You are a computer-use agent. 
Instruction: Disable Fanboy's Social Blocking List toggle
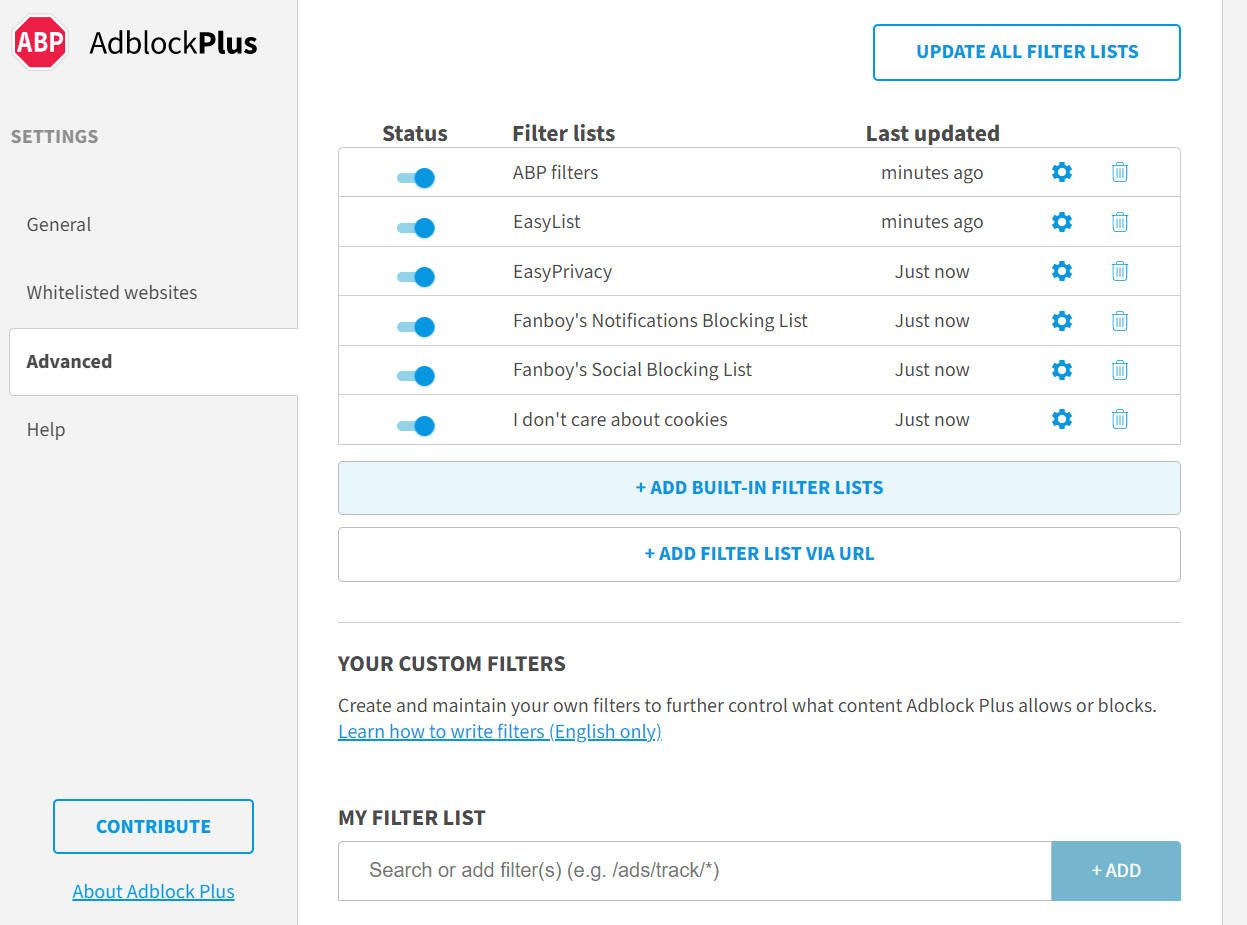414,375
